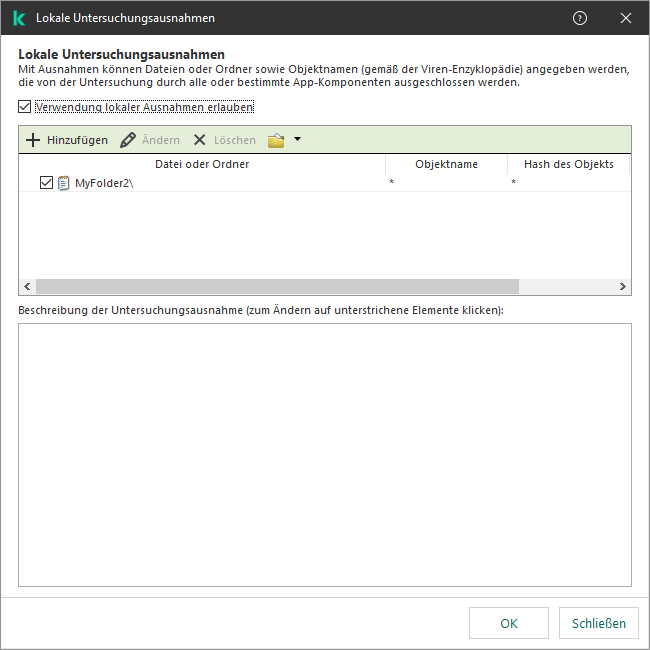Click the plus icon to add exclusion
The height and width of the screenshot is (650, 650).
pos(33,141)
